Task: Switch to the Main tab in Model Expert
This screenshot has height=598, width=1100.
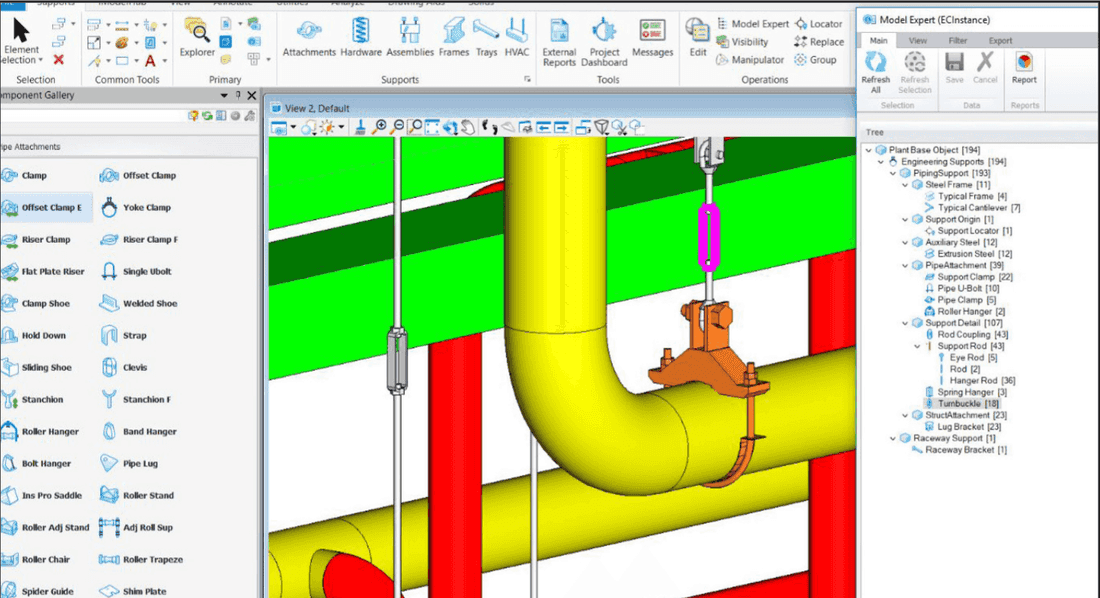Action: point(878,41)
